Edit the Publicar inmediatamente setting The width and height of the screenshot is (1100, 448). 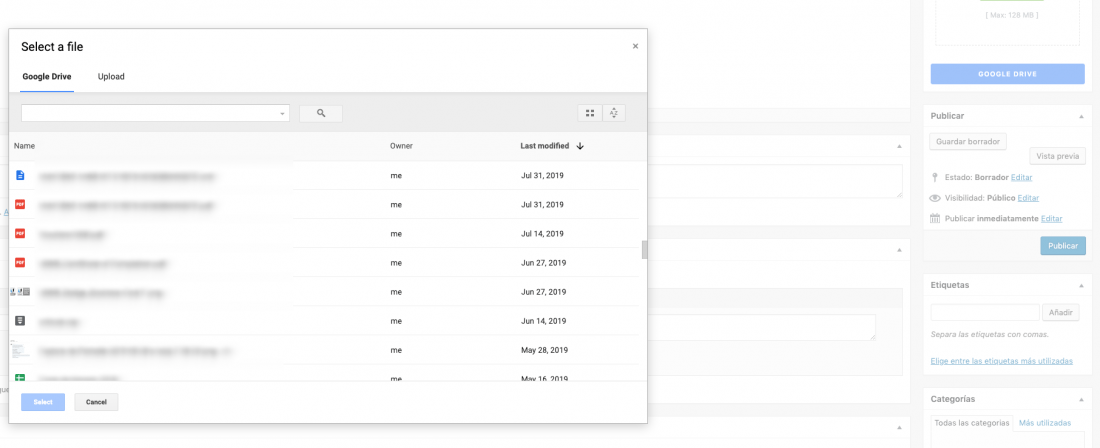click(1052, 218)
